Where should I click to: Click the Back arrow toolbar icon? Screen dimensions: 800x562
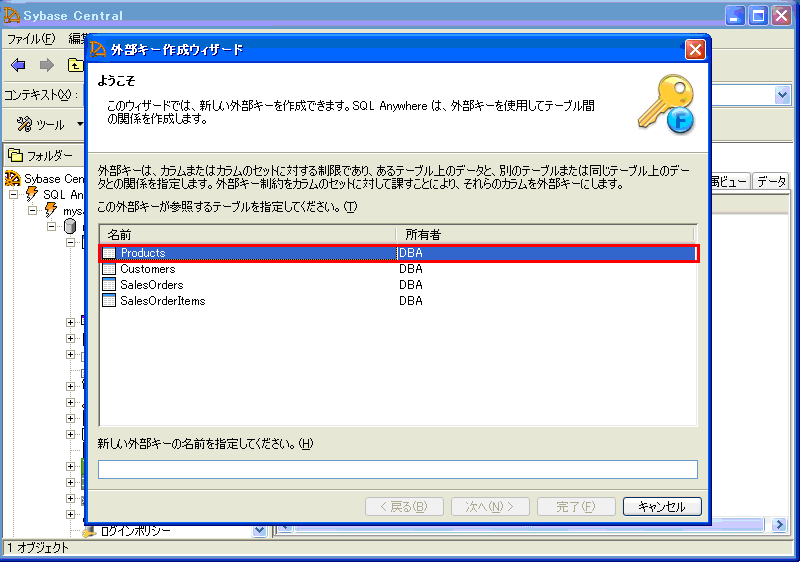[x=18, y=65]
